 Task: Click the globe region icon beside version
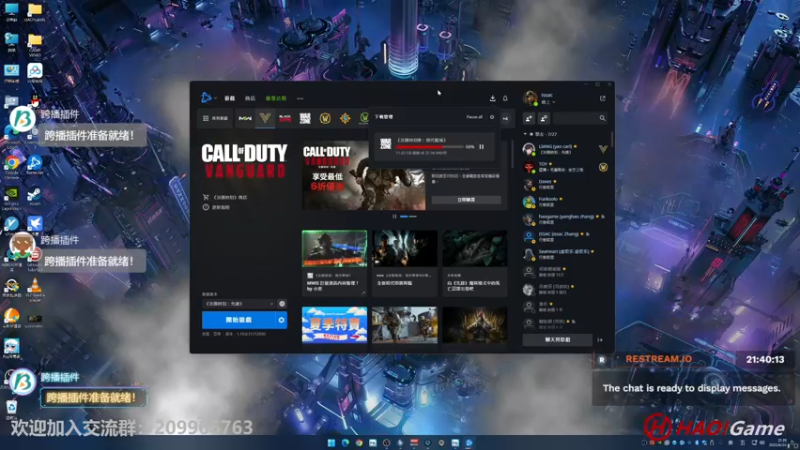(282, 304)
